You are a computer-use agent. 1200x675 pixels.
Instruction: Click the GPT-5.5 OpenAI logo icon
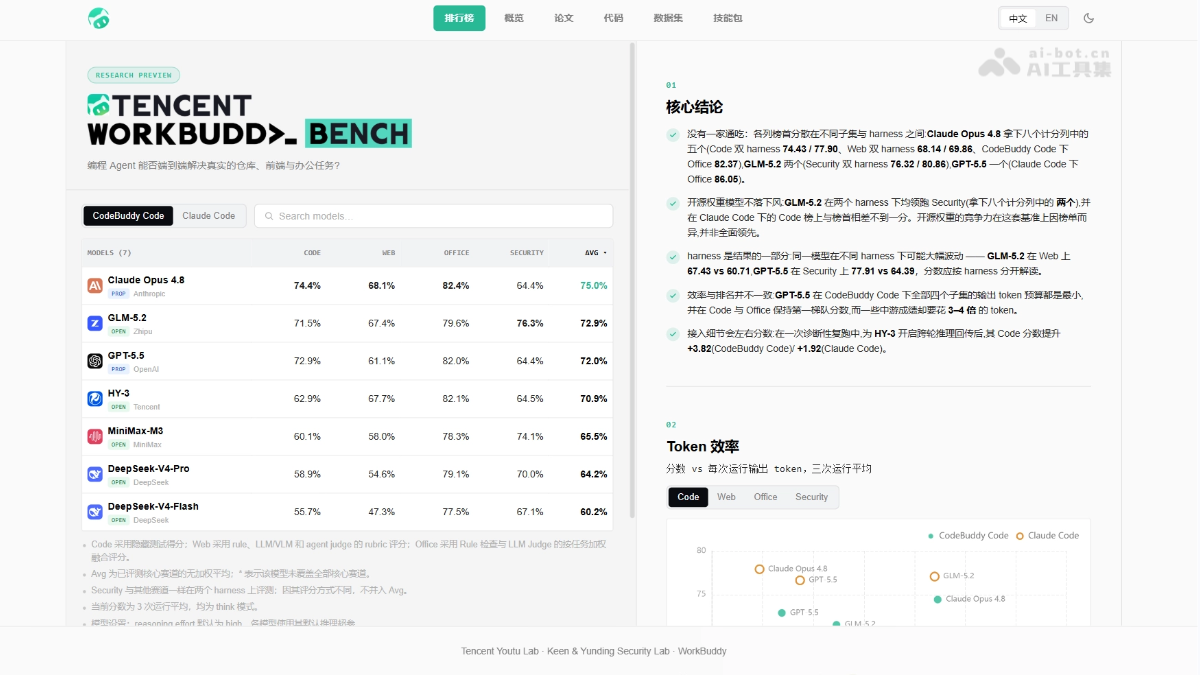point(95,361)
